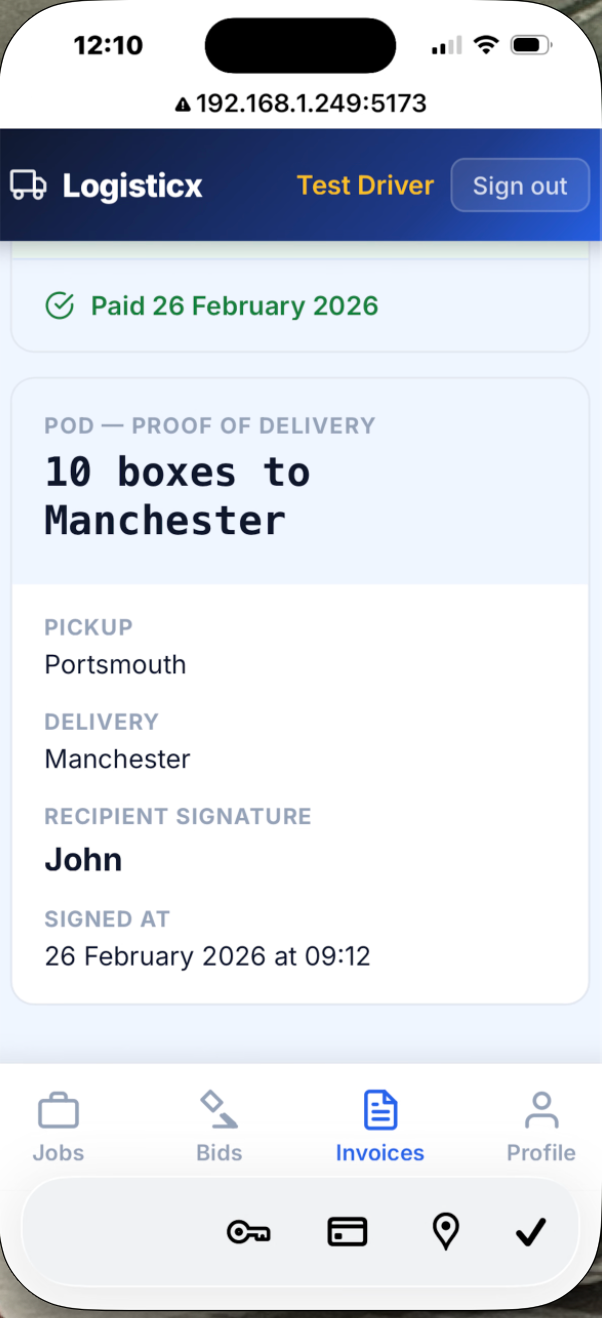Select the Invoices tab
The width and height of the screenshot is (602, 1318).
pyautogui.click(x=380, y=1128)
